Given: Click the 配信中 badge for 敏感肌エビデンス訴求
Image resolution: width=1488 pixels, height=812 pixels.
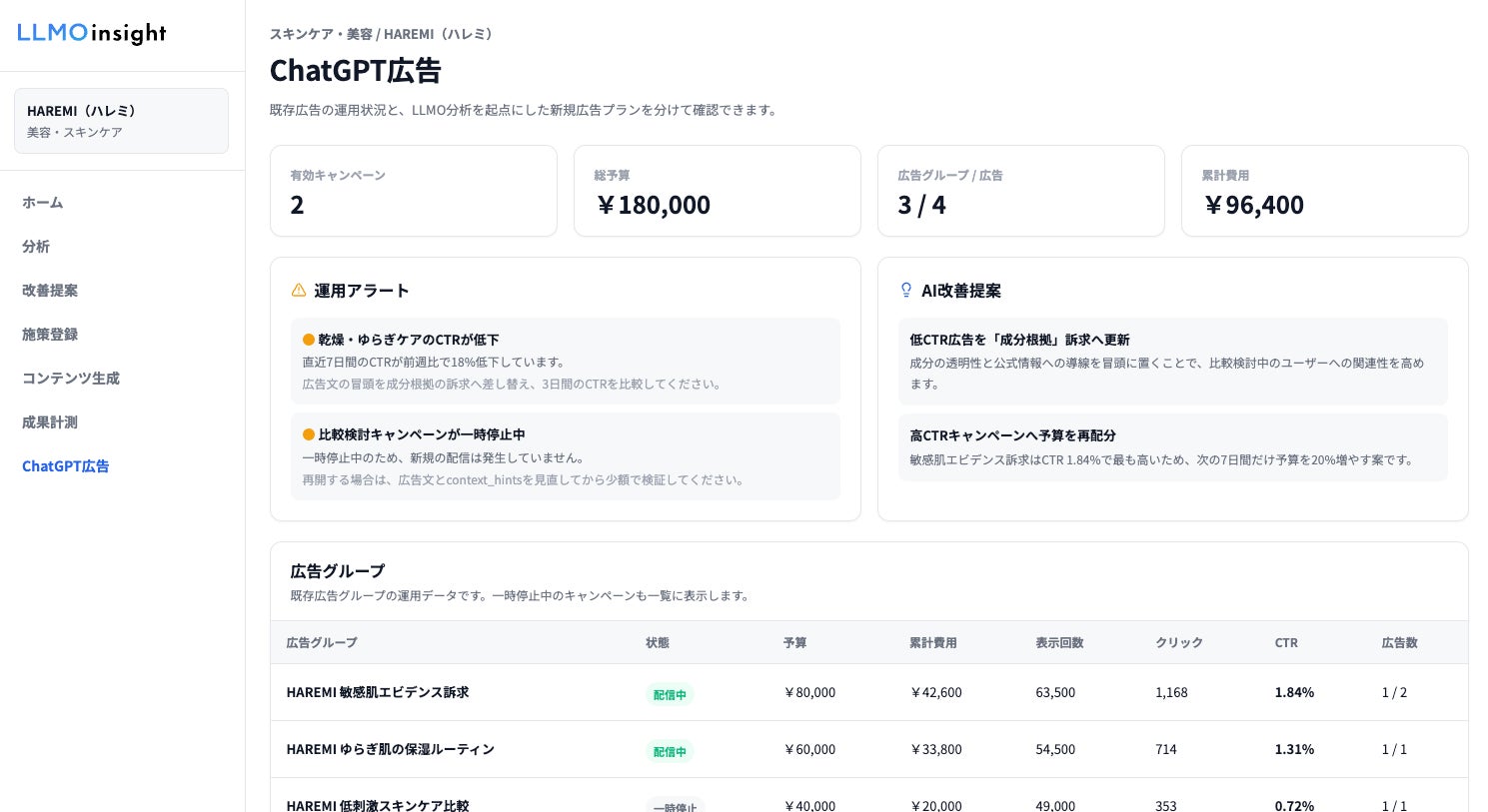Looking at the screenshot, I should coord(670,694).
